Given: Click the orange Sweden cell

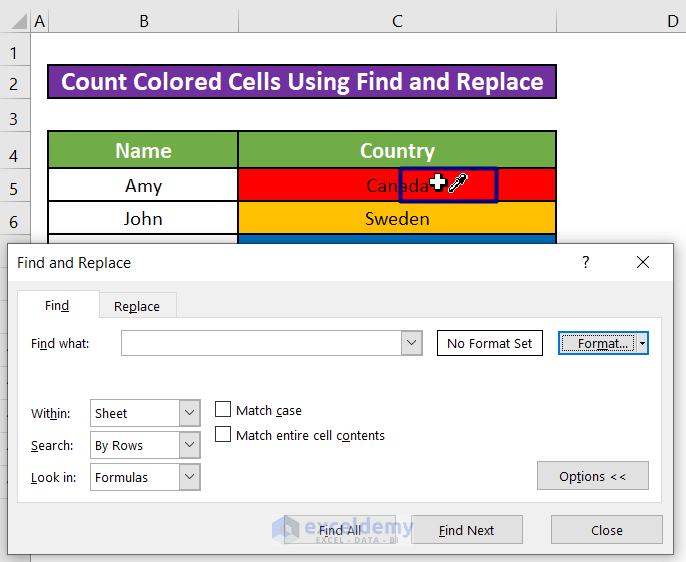Looking at the screenshot, I should point(397,218).
